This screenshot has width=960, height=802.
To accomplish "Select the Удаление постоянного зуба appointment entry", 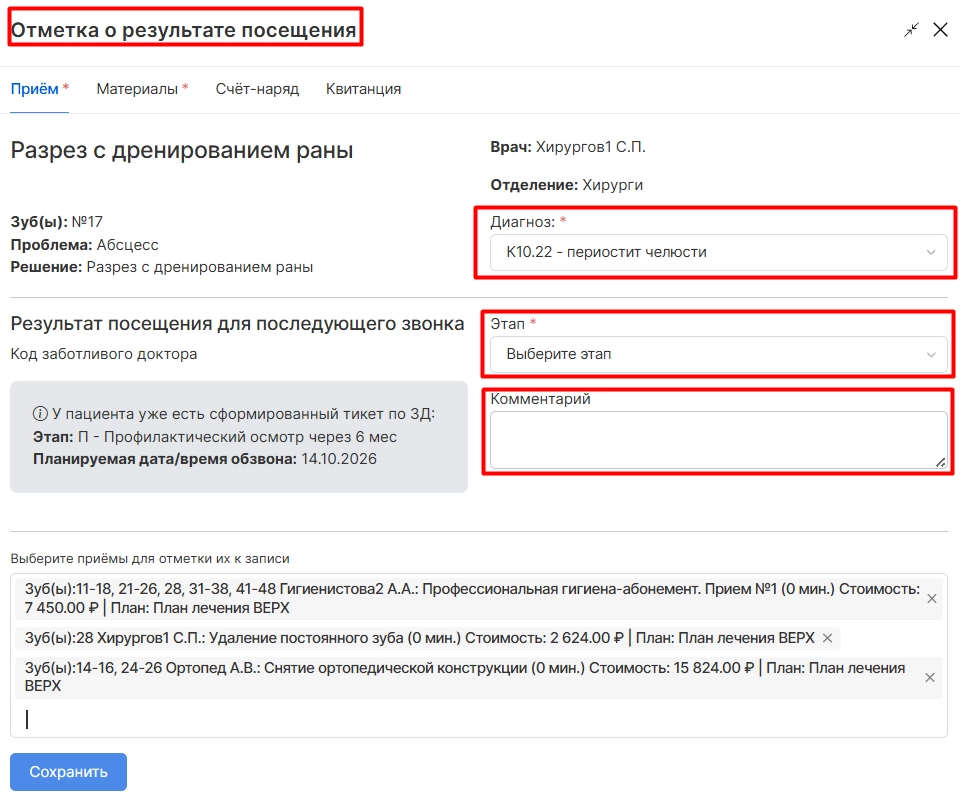I will (x=419, y=638).
